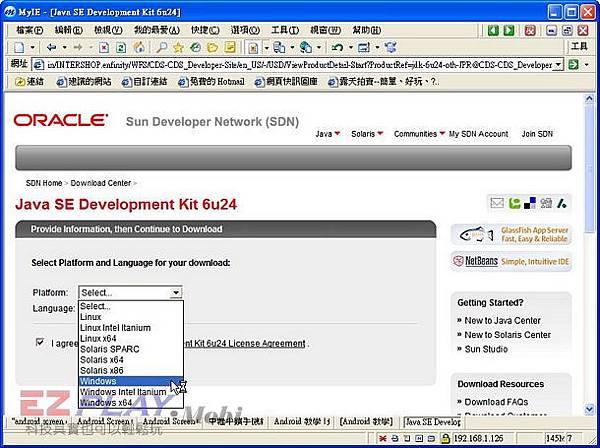Open the 我的最愛(A) Favorites menu
The width and height of the screenshot is (600, 448).
[157, 30]
